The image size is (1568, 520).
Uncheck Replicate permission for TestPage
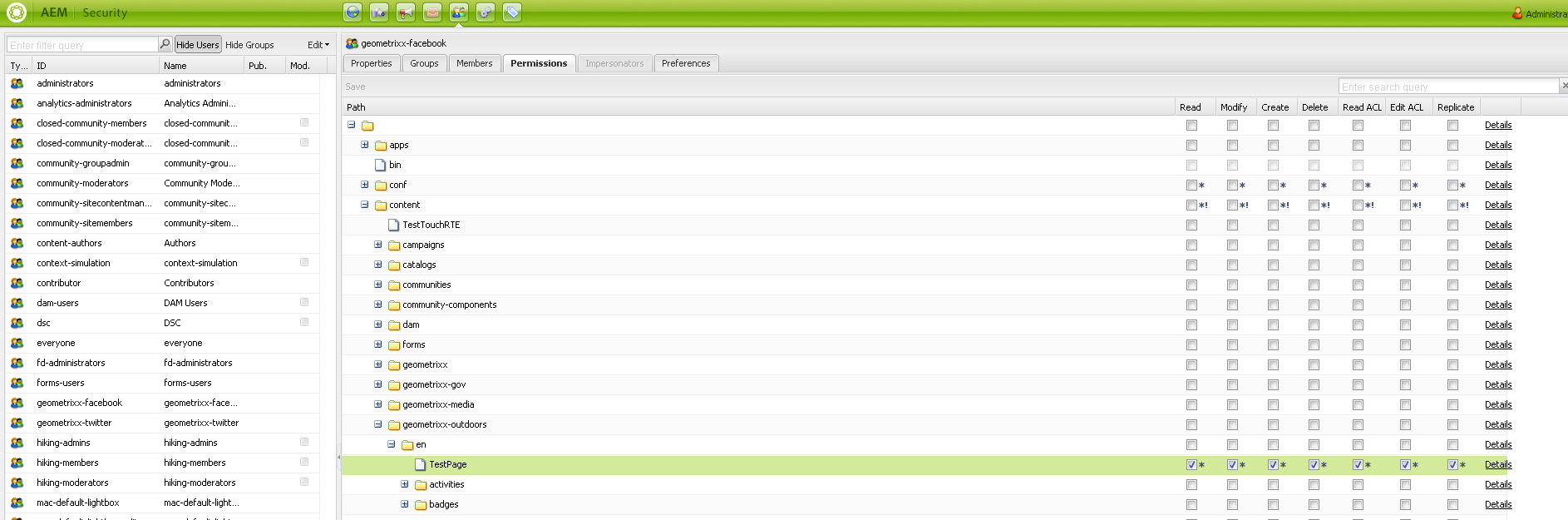point(1452,464)
